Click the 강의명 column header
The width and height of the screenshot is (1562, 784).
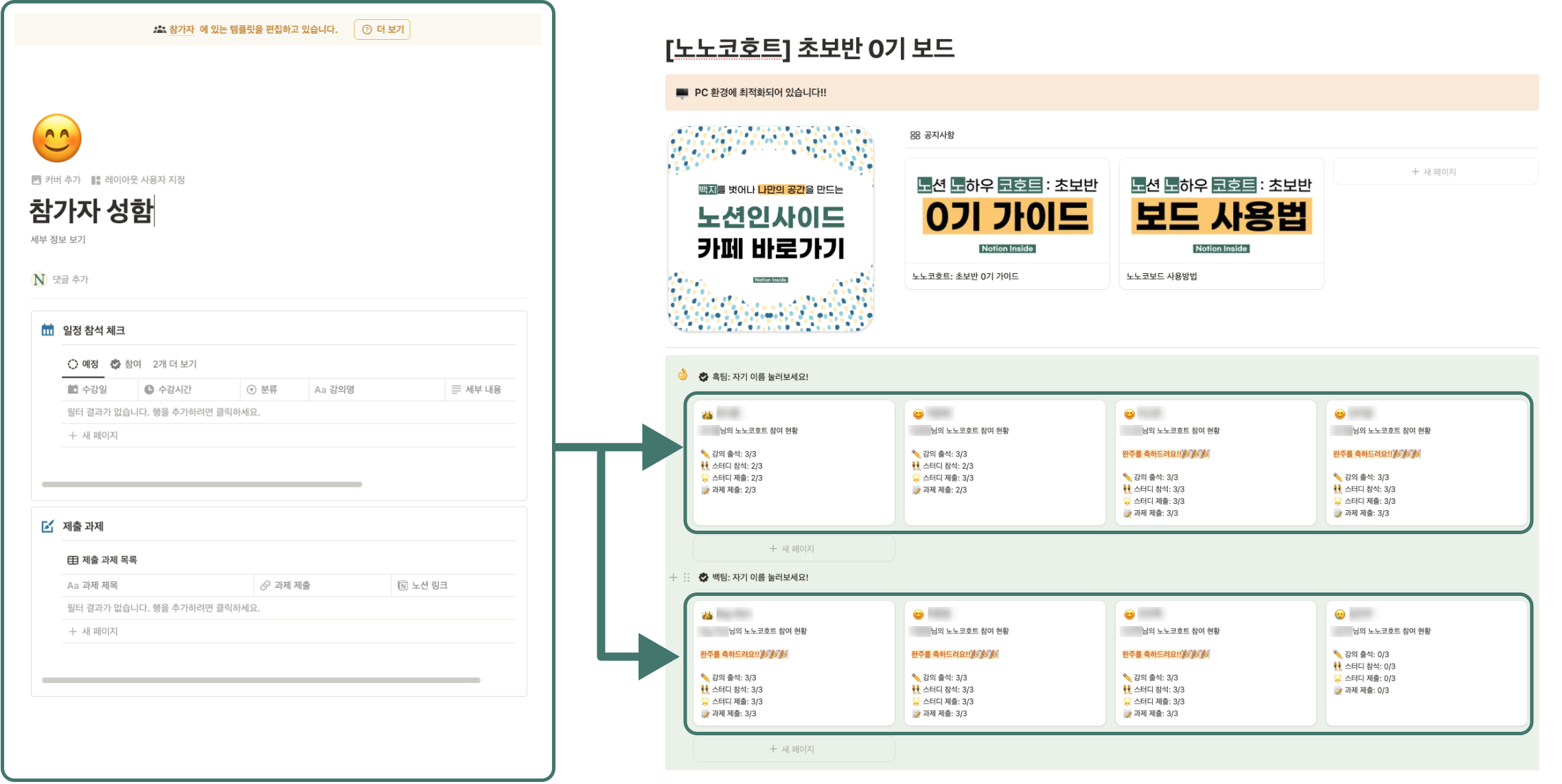tap(376, 389)
